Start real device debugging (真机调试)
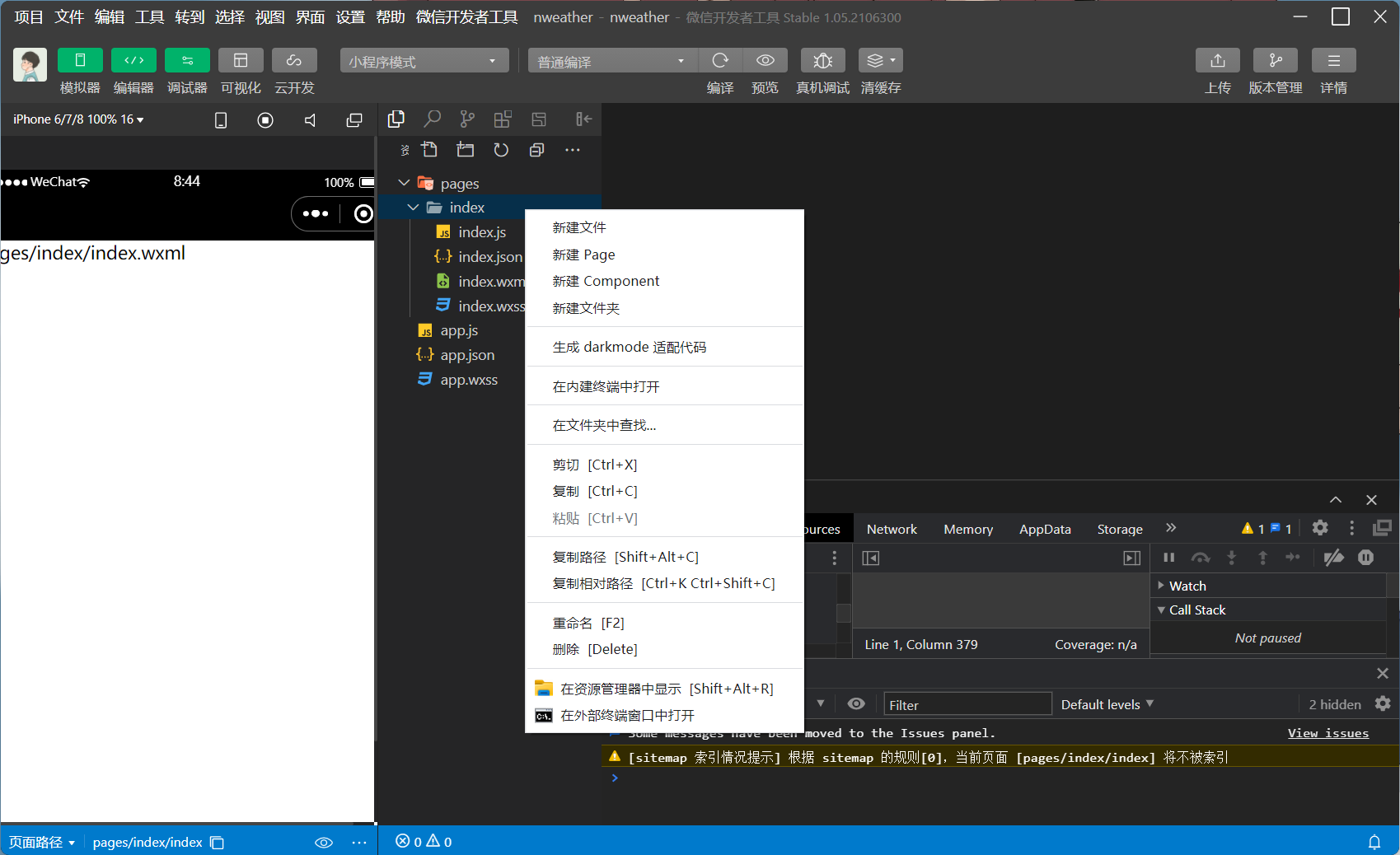The image size is (1400, 855). point(822,60)
